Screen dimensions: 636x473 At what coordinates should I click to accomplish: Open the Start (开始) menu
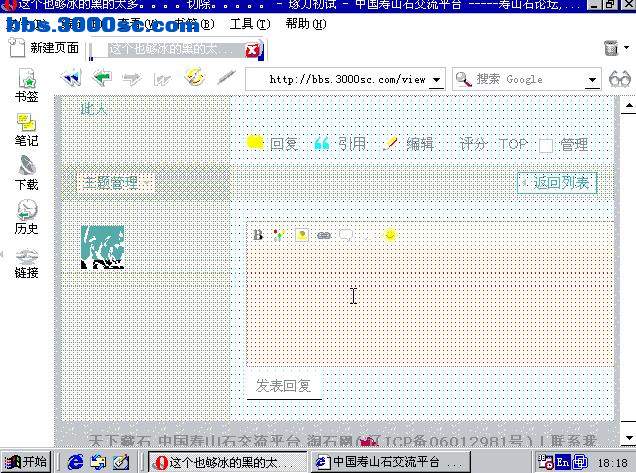coord(26,462)
